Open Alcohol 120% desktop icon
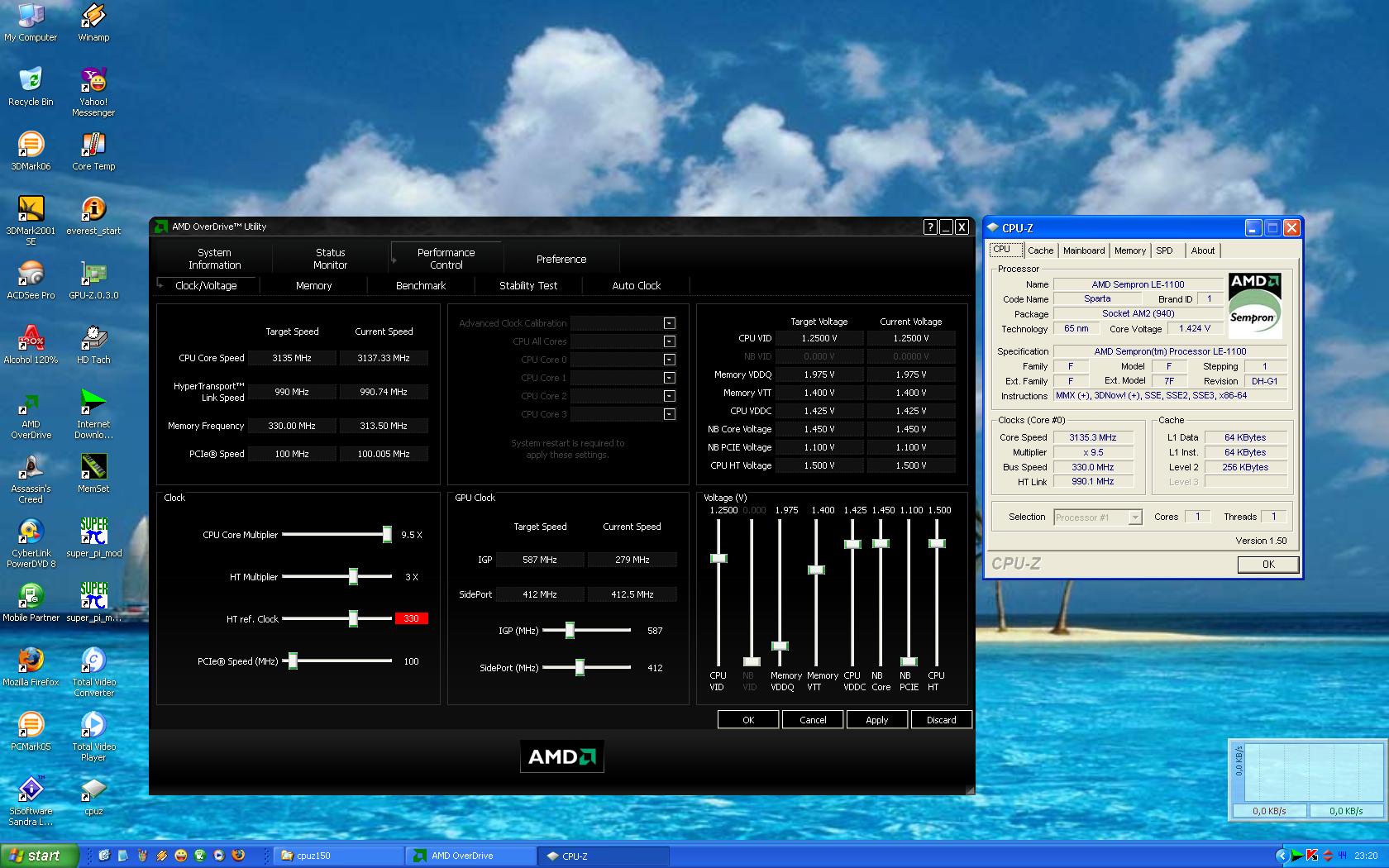Viewport: 1389px width, 868px height. point(31,345)
